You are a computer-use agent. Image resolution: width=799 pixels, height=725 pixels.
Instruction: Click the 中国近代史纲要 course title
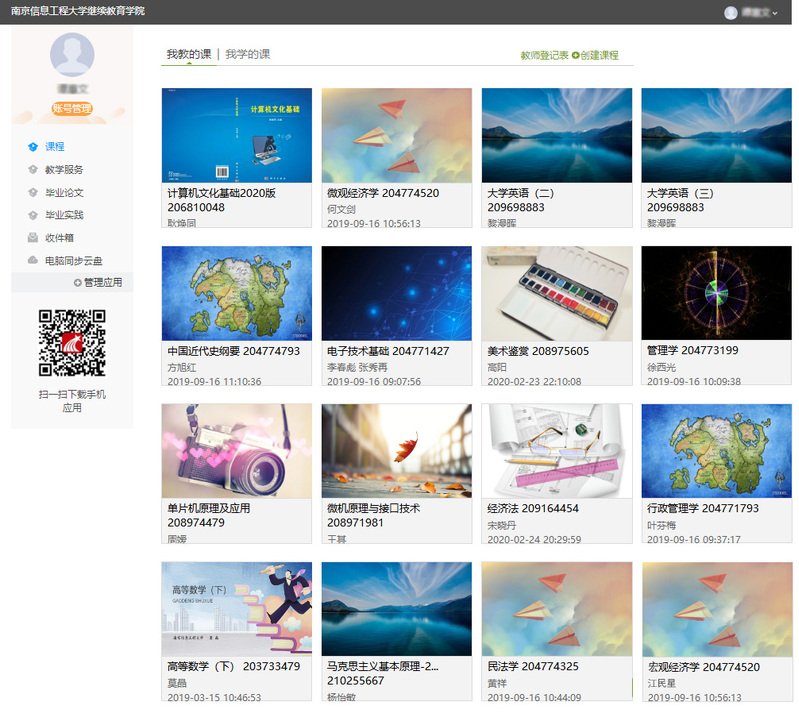pyautogui.click(x=233, y=351)
